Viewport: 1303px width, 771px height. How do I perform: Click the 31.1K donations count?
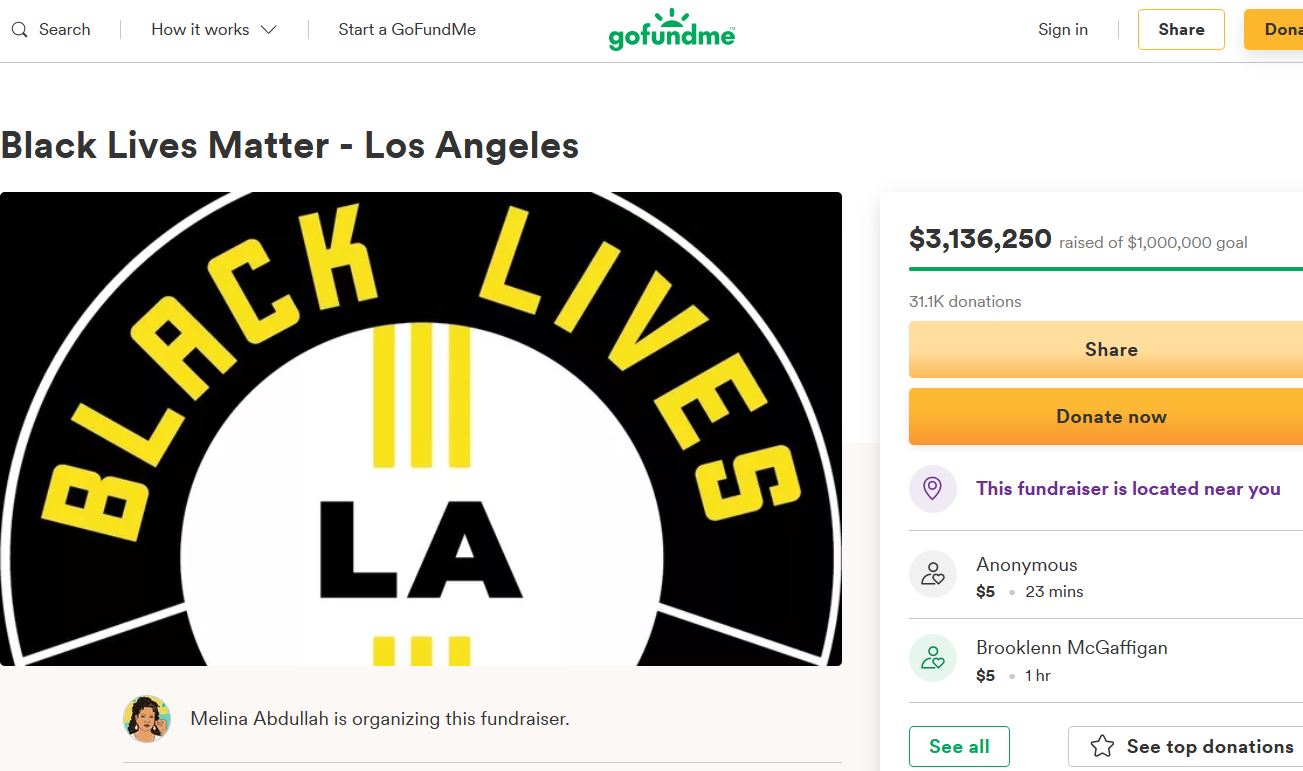click(965, 301)
